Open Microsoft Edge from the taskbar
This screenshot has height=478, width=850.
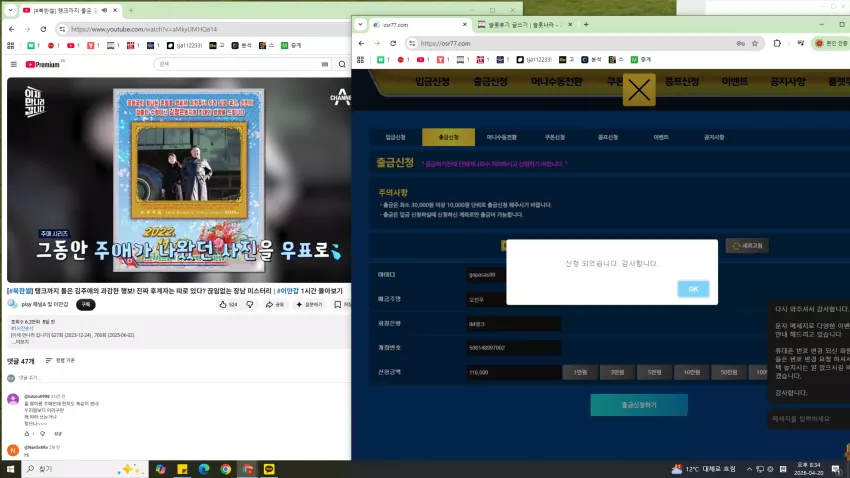pos(204,469)
